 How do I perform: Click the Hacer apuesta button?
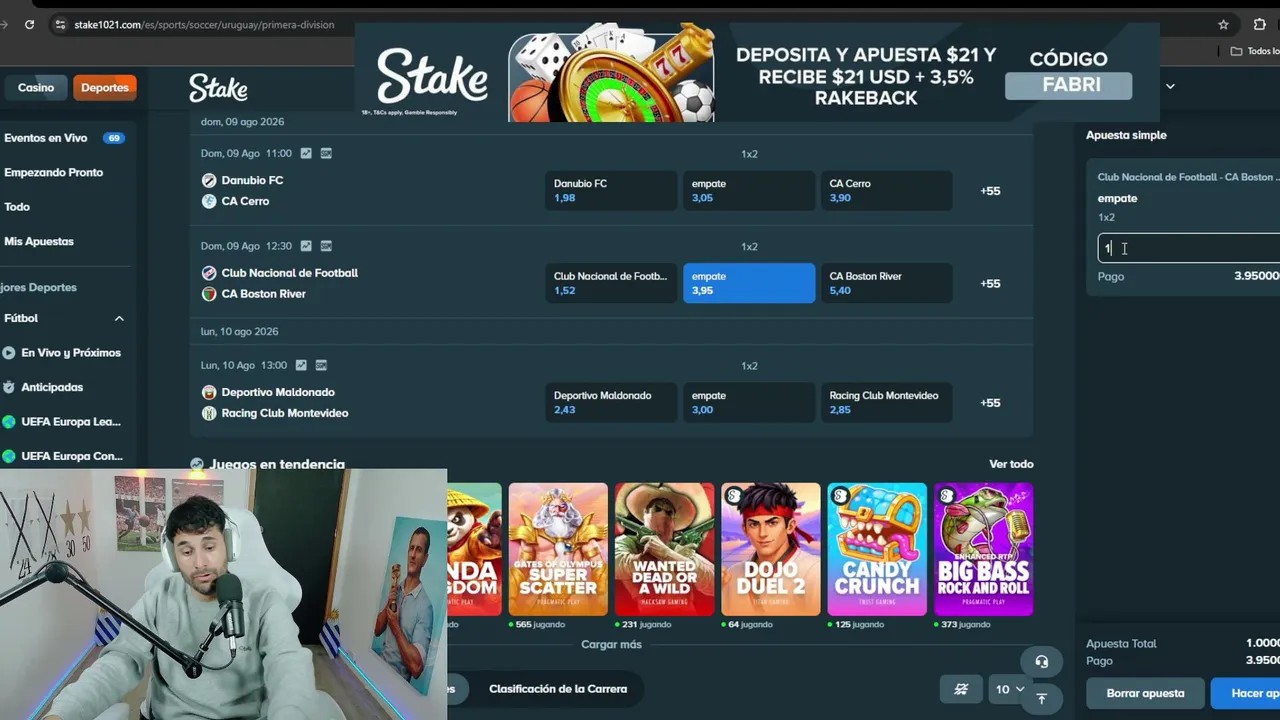tap(1246, 693)
